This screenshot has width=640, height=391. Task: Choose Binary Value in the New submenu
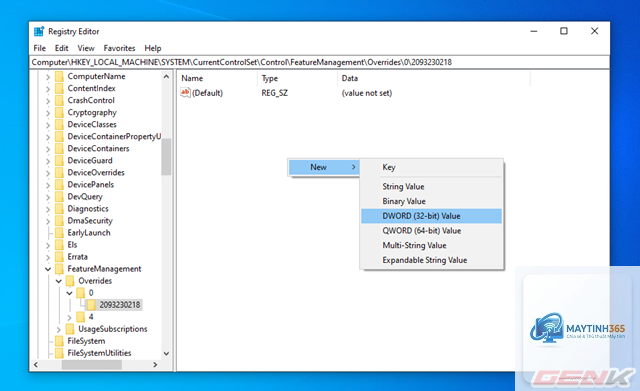point(431,201)
